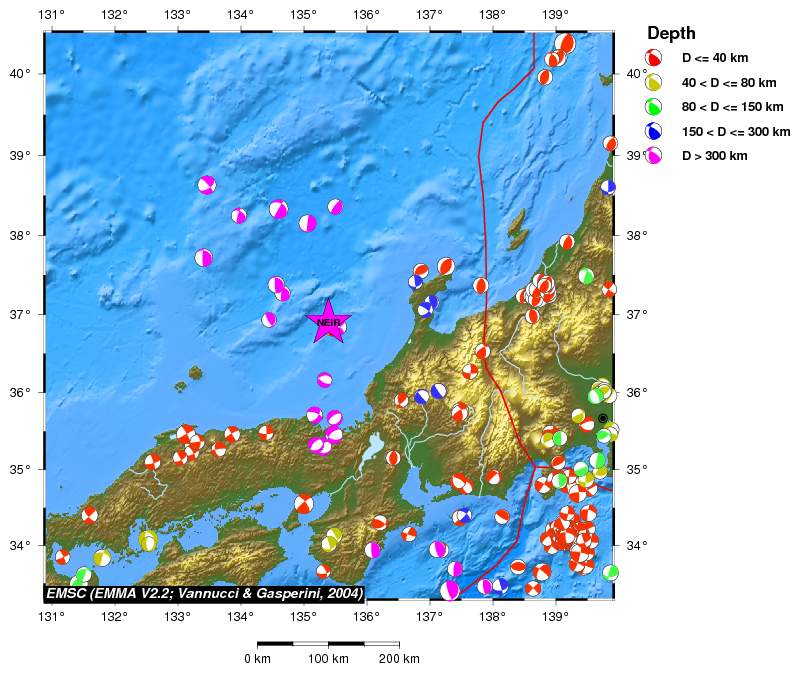Click the green beachball near 139.5°, 37.5°
This screenshot has height=673, width=800.
586,276
